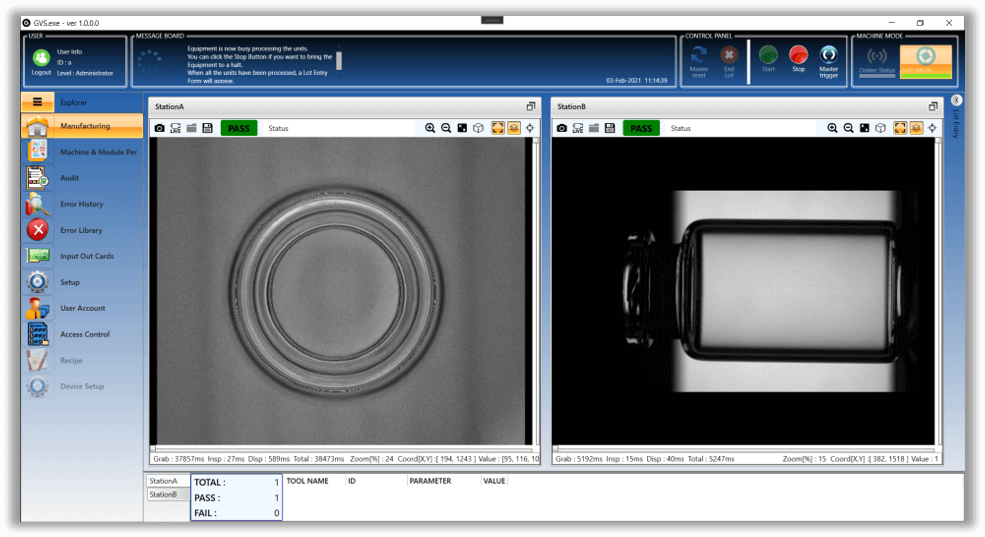
Task: Click black square icon in StationB toolbar
Action: [x=864, y=128]
